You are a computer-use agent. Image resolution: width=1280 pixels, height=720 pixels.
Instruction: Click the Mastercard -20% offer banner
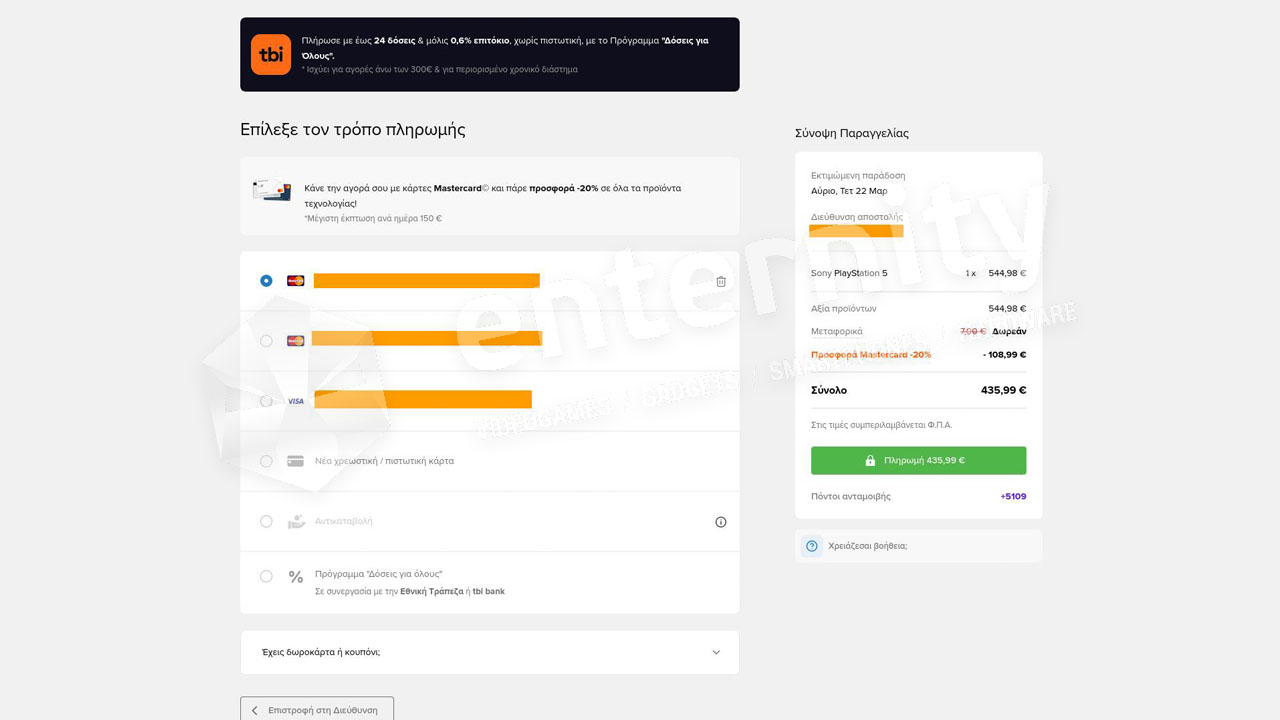pyautogui.click(x=490, y=196)
